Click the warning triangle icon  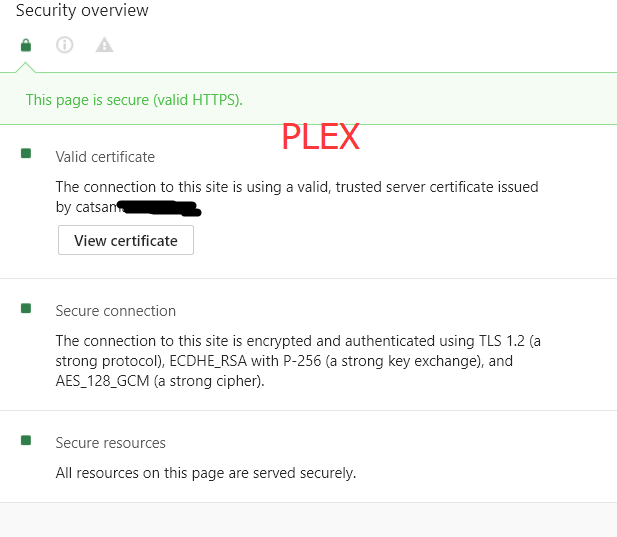click(x=104, y=45)
